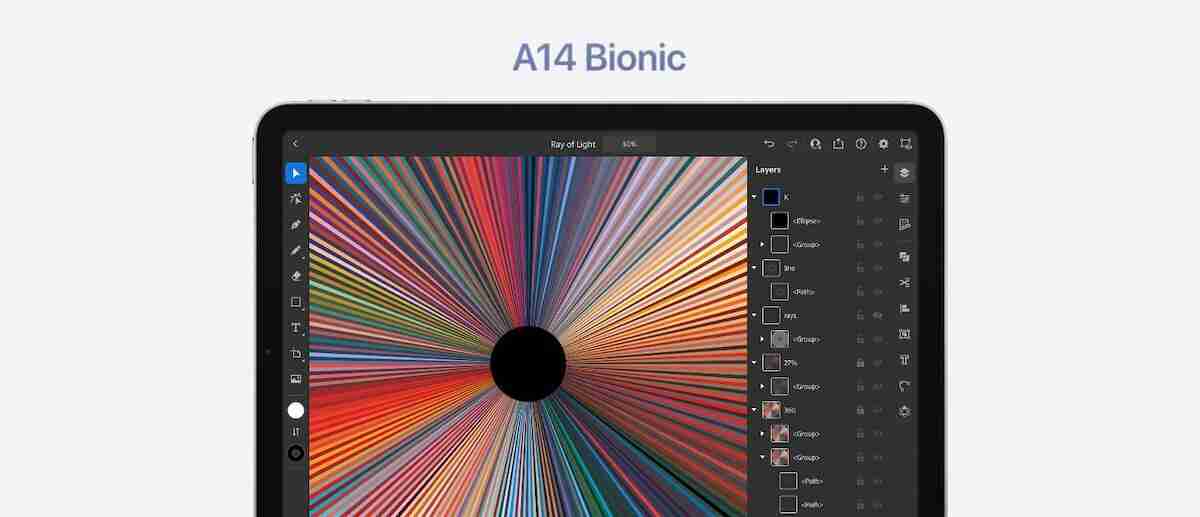Add a new layer with plus
Screen dimensions: 1200x517
pos(884,170)
